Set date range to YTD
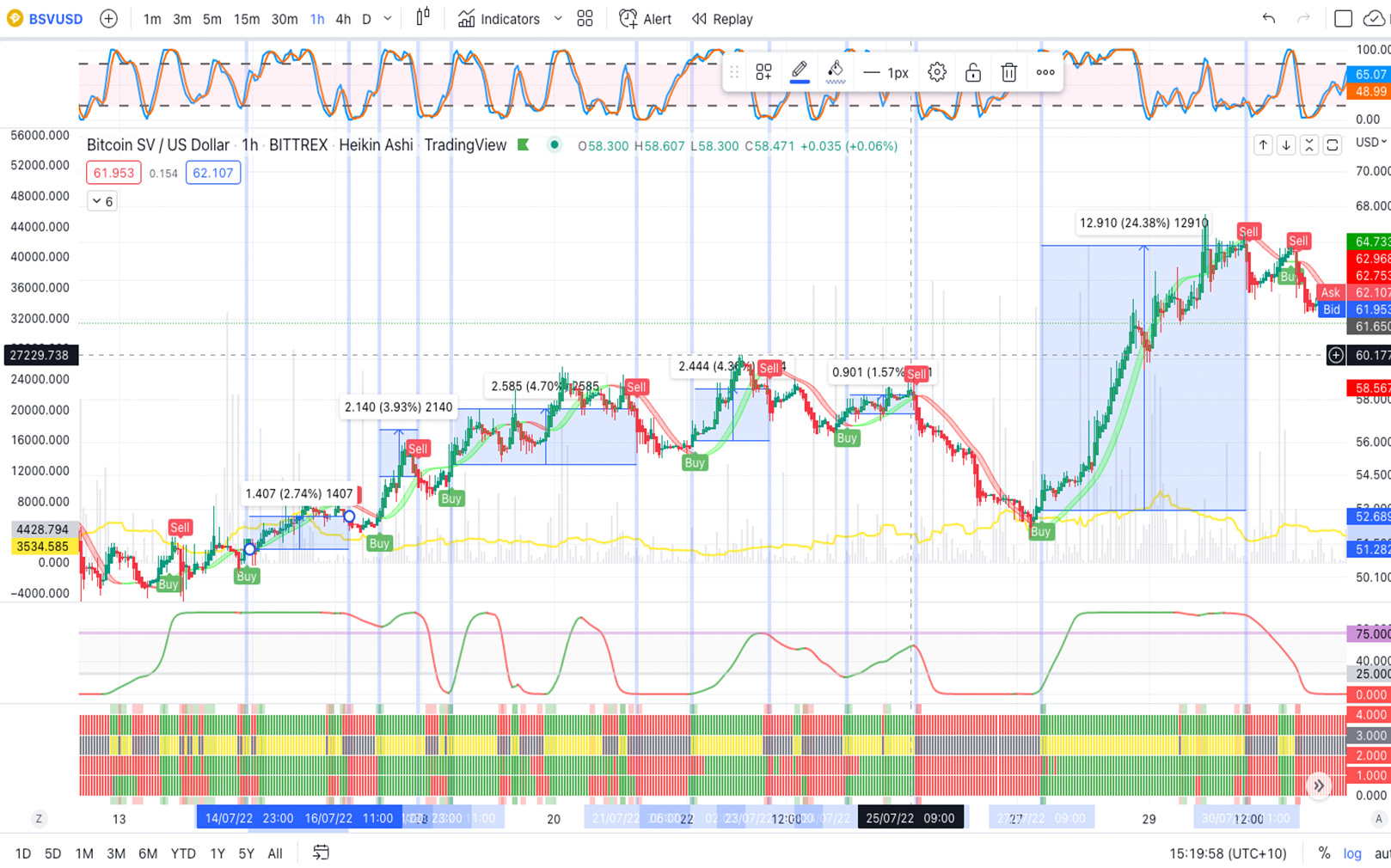 183,853
